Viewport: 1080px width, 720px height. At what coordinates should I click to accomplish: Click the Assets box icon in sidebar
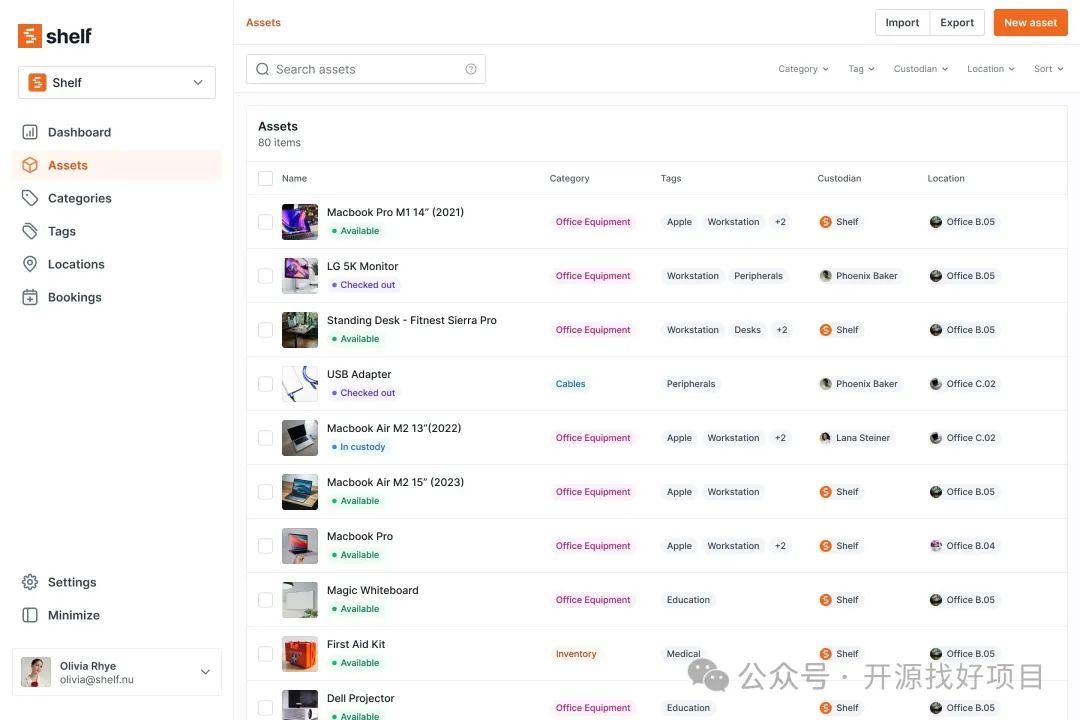pos(30,165)
